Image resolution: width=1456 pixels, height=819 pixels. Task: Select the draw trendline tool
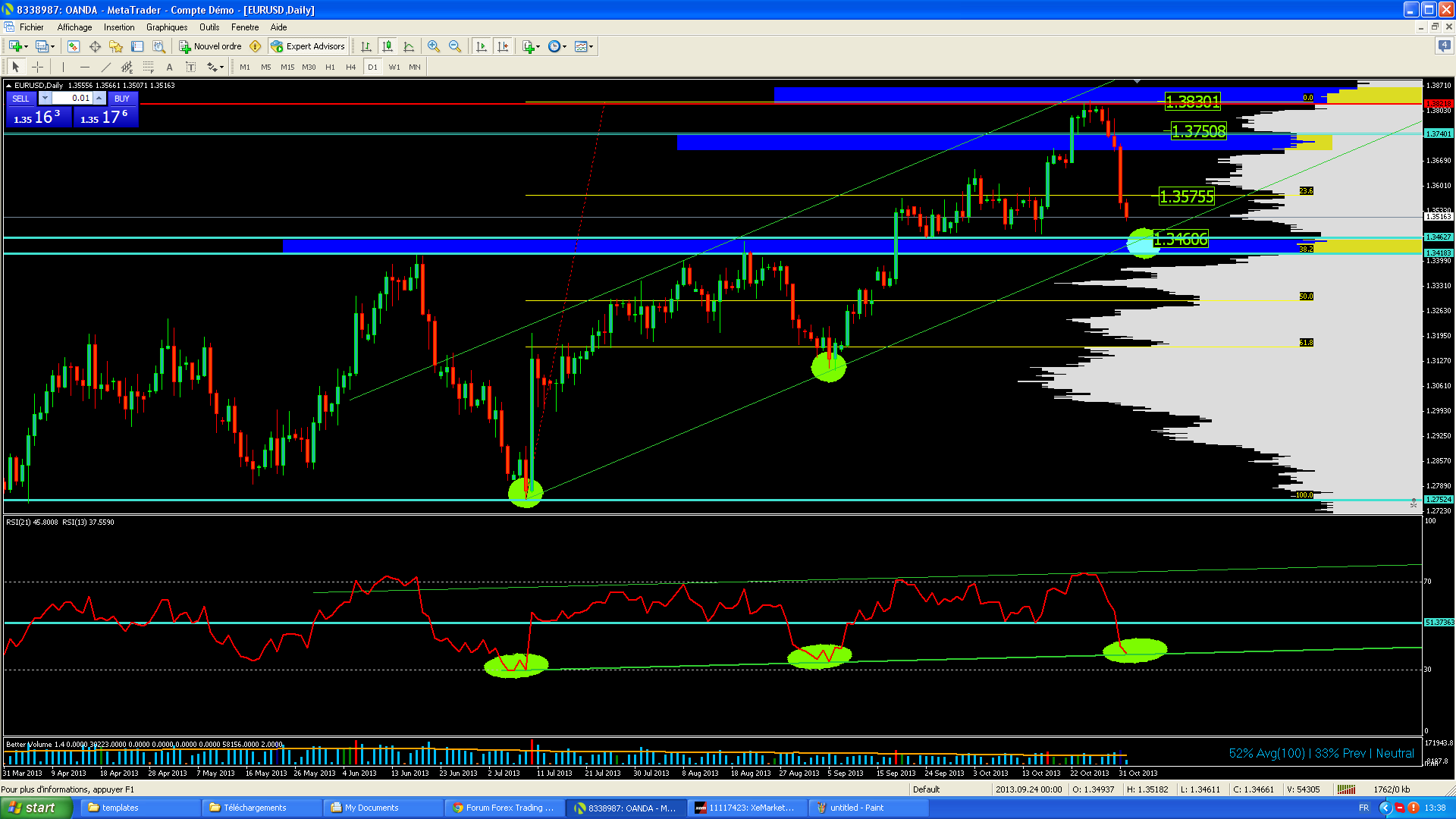coord(106,67)
